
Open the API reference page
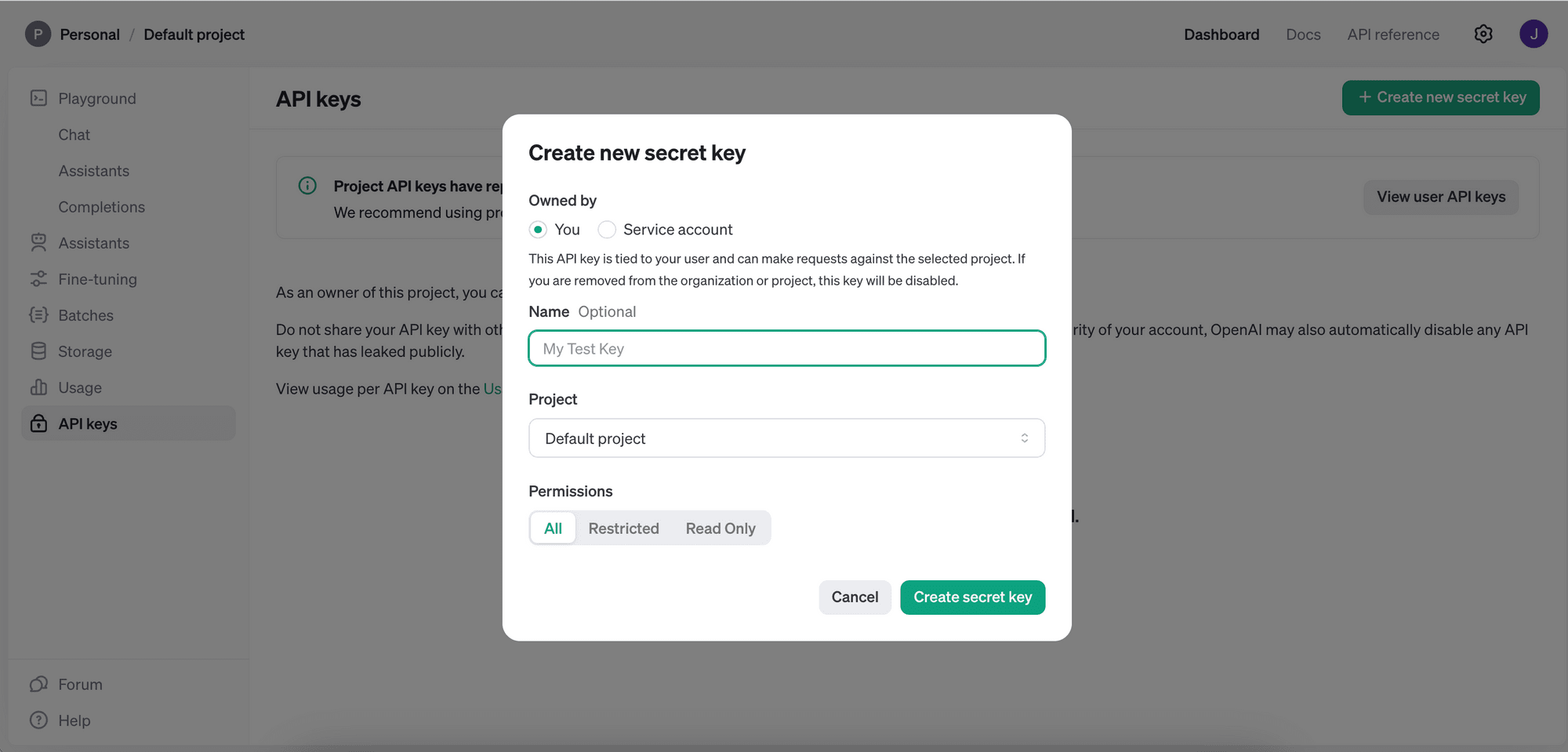tap(1393, 34)
